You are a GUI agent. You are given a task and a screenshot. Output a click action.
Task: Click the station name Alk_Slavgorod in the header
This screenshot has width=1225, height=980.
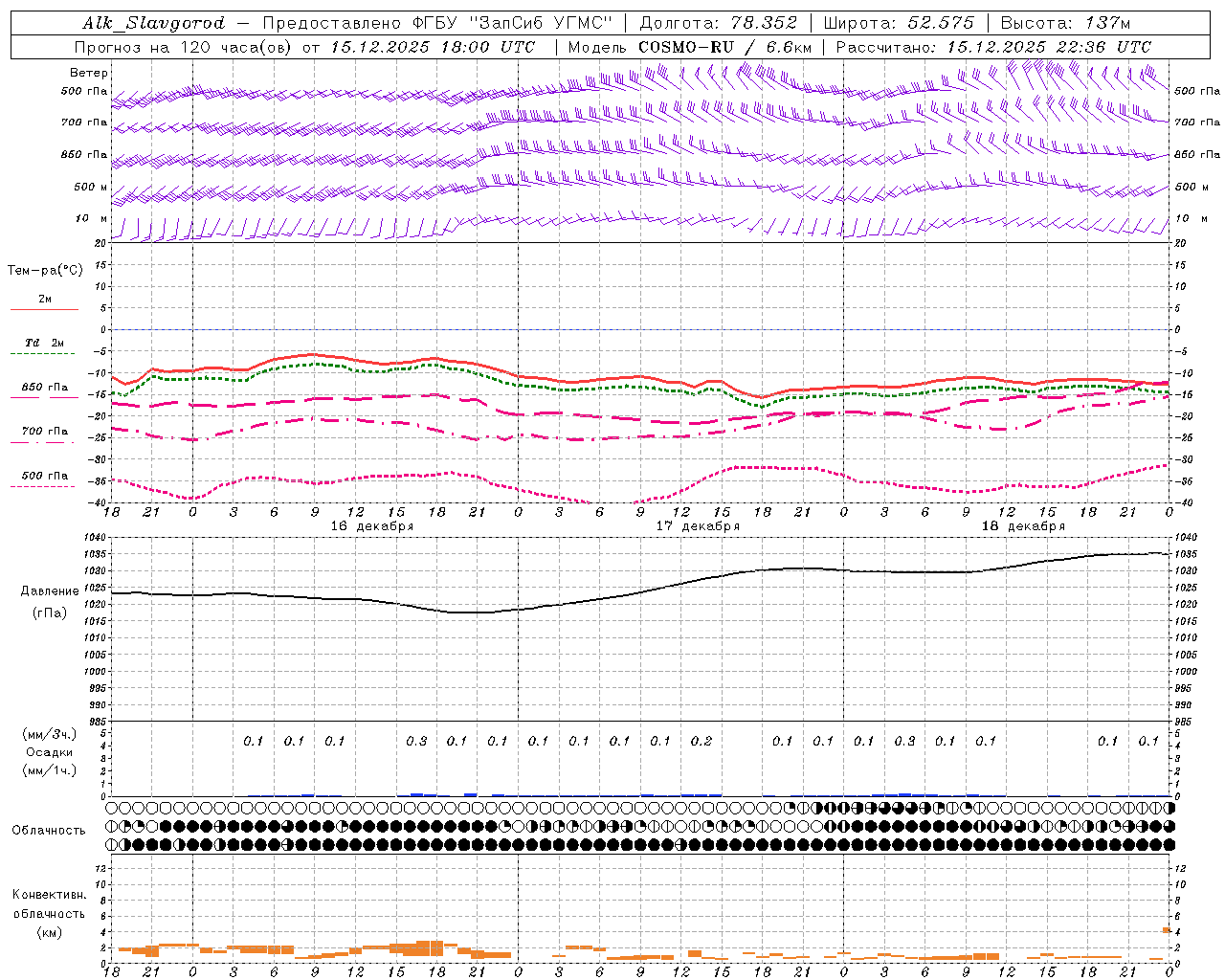pos(154,23)
